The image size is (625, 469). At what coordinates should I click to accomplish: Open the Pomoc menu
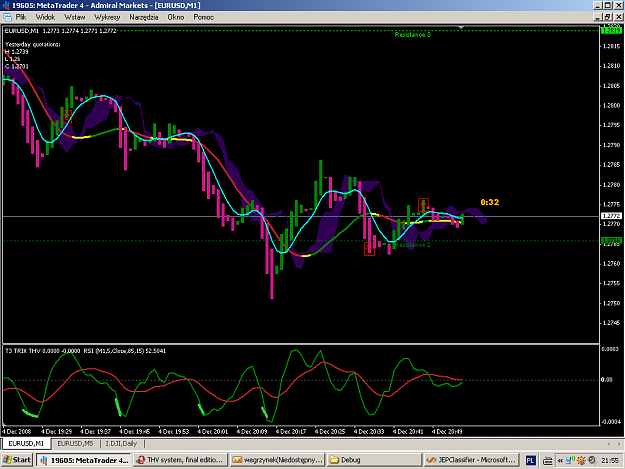click(x=203, y=17)
